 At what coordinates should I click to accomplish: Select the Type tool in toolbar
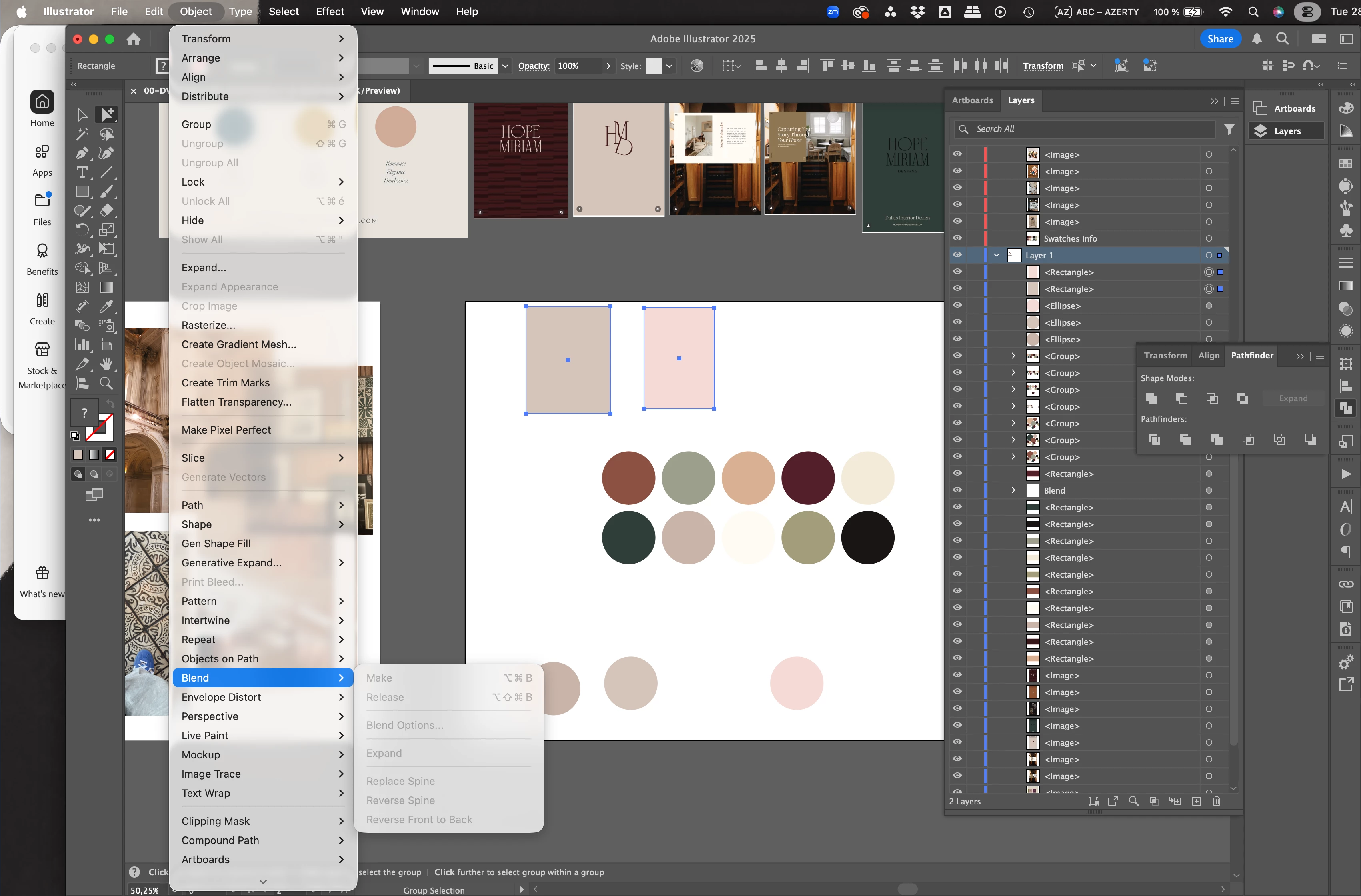point(82,172)
